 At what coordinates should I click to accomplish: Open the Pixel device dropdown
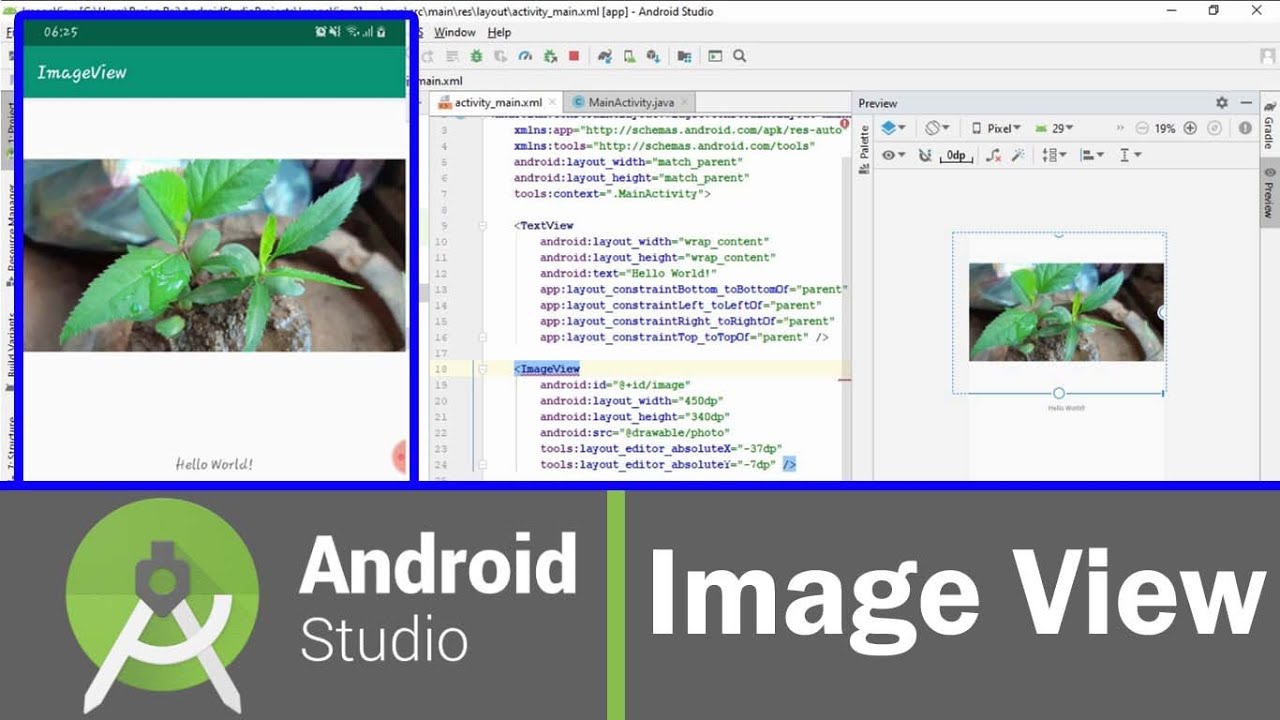coord(996,128)
